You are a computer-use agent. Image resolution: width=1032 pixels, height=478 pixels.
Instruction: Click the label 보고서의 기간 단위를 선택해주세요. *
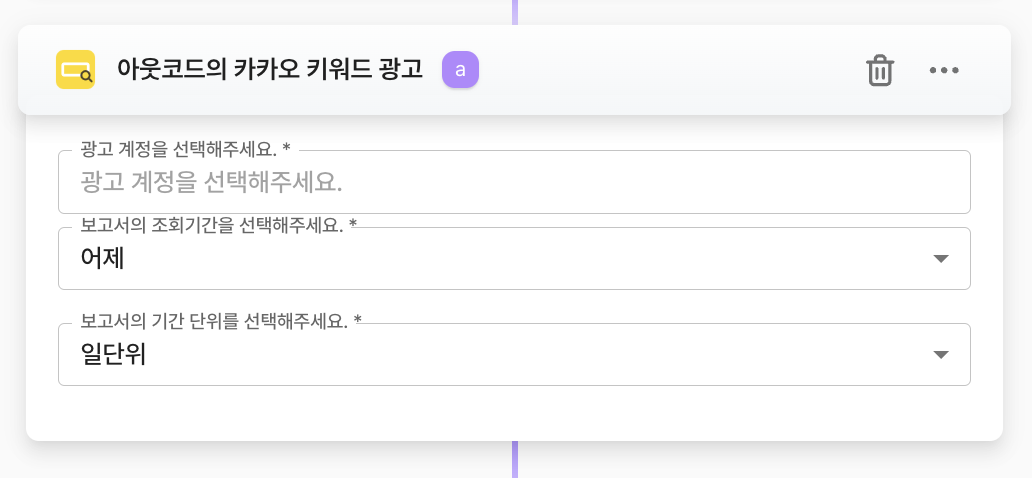point(221,322)
